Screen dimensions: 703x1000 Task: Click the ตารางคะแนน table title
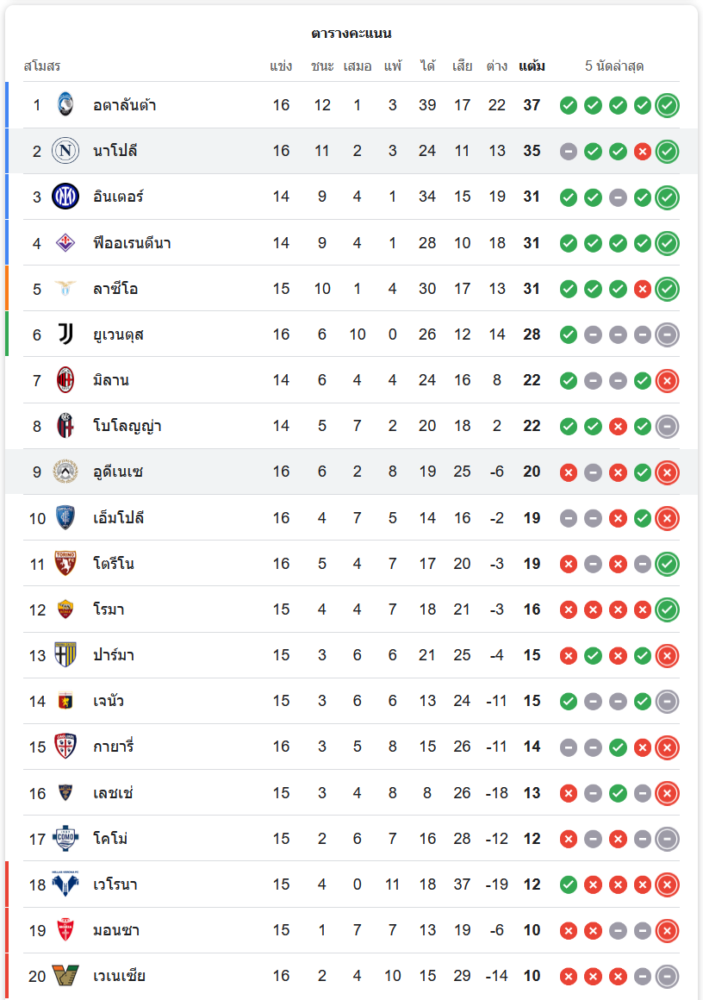pyautogui.click(x=351, y=33)
